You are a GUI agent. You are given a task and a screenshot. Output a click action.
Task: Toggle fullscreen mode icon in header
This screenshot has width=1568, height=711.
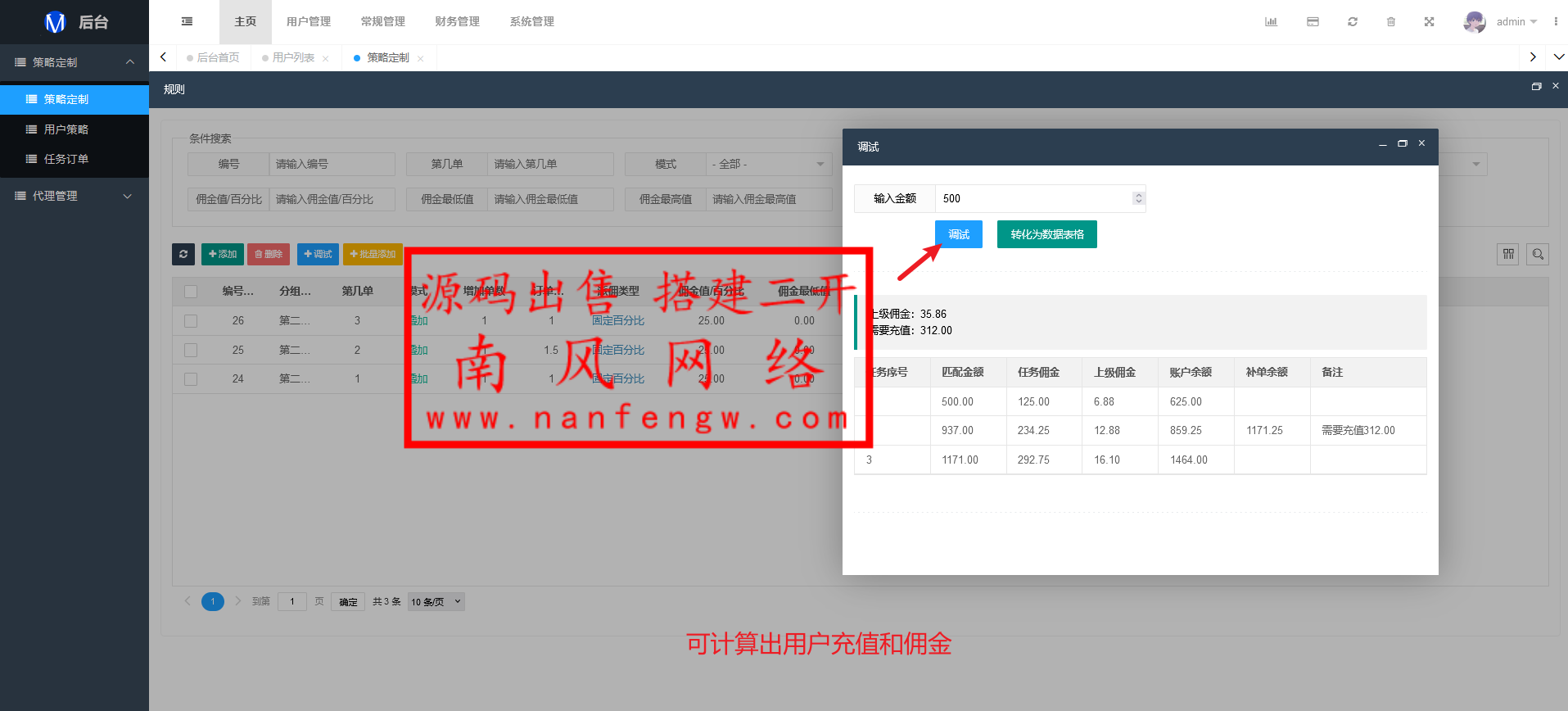coord(1429,21)
